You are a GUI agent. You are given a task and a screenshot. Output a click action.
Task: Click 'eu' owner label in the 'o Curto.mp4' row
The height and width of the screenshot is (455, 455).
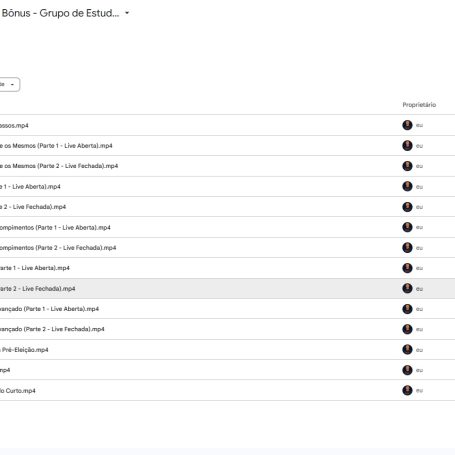(x=419, y=391)
